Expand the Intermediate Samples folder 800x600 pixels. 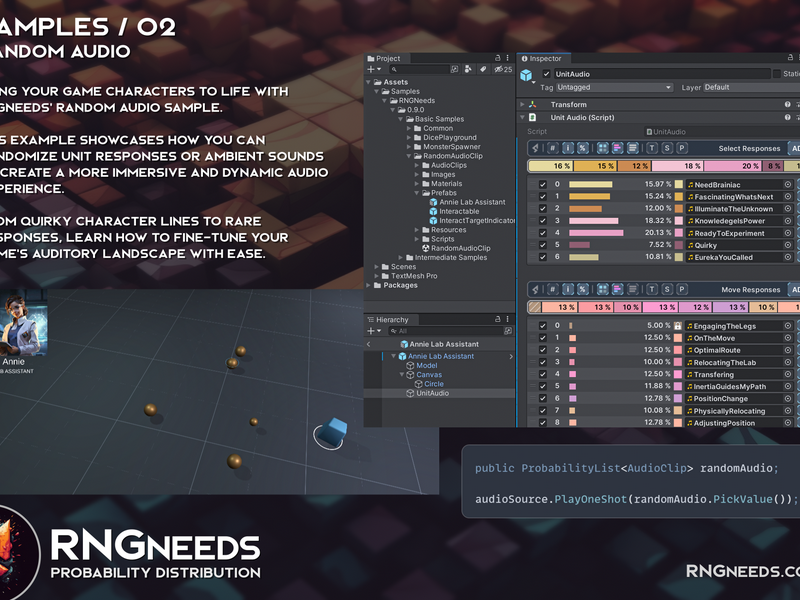(401, 258)
